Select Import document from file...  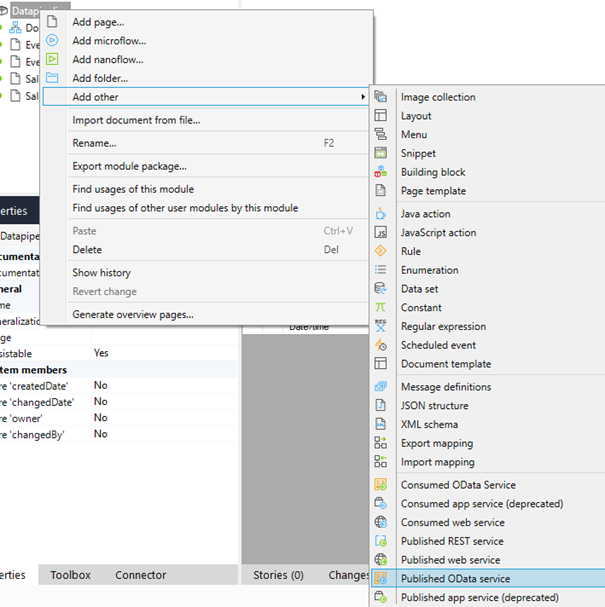(x=136, y=120)
